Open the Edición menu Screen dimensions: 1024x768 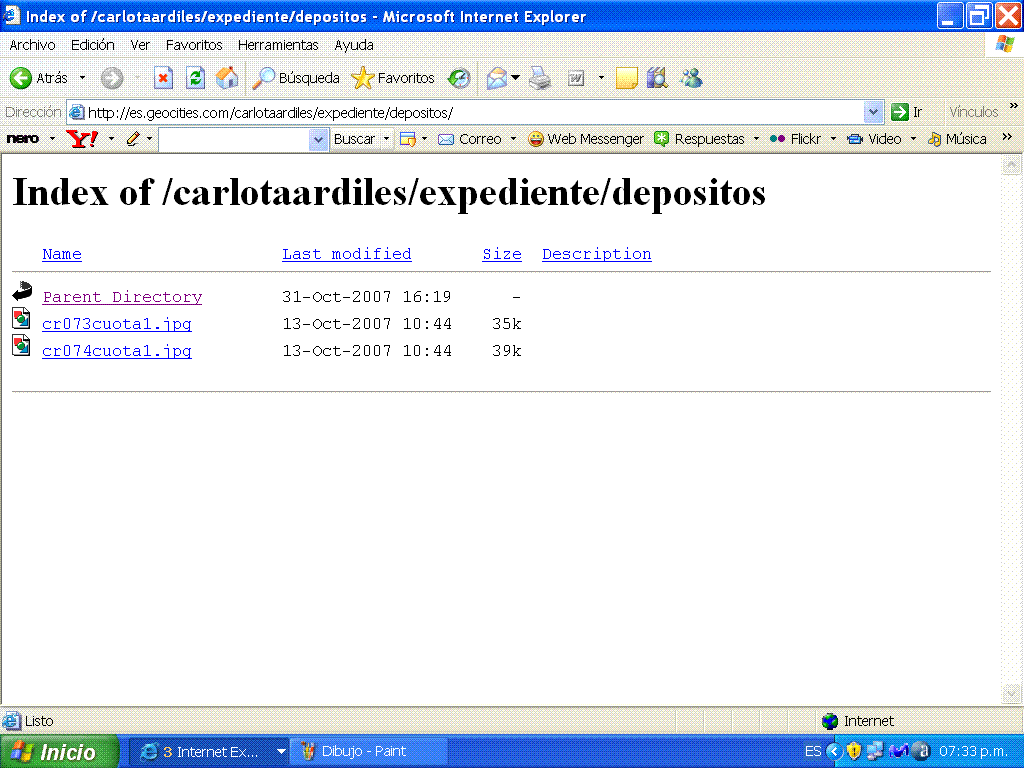coord(93,45)
